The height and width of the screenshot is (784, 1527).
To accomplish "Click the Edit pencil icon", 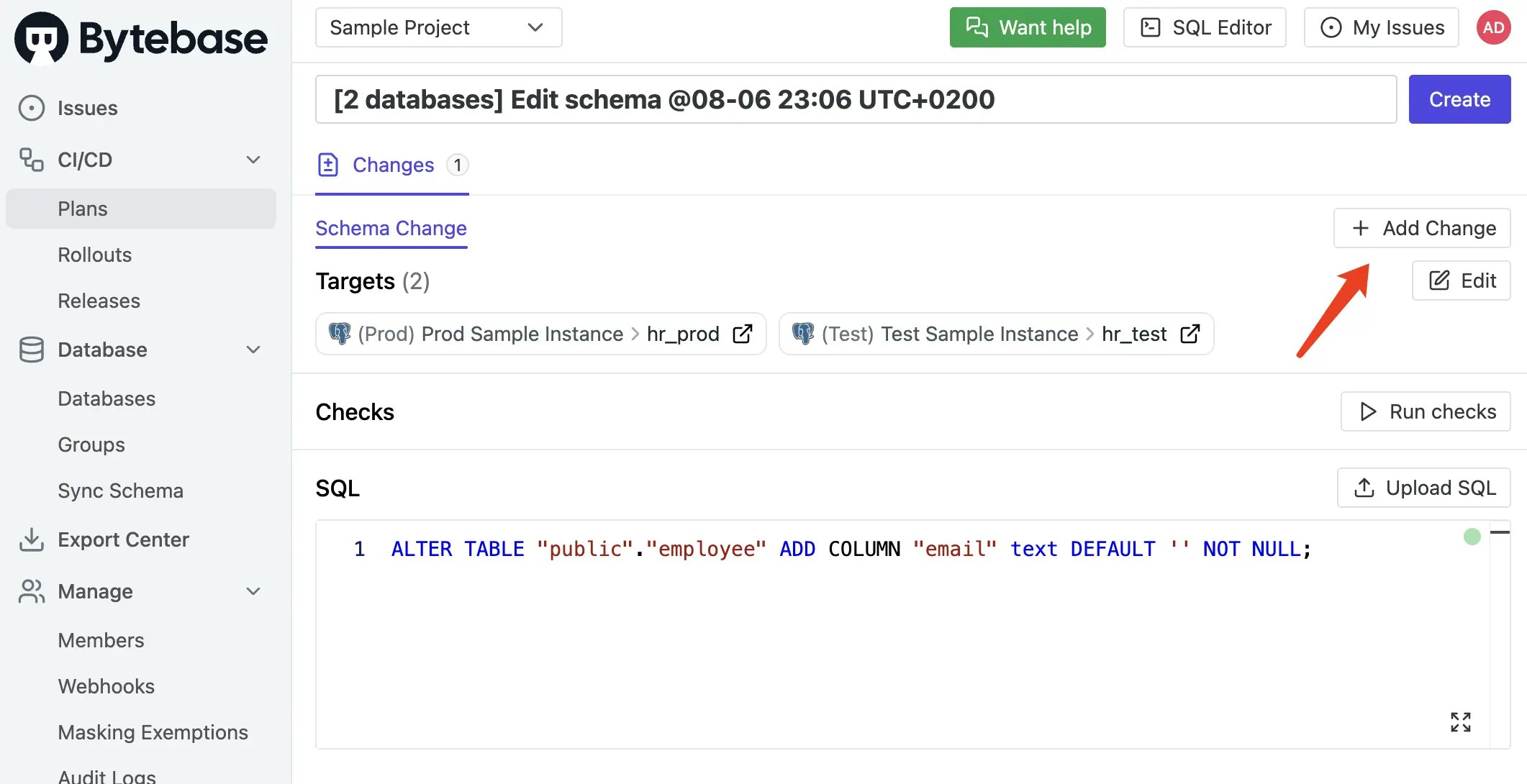I will pos(1439,281).
